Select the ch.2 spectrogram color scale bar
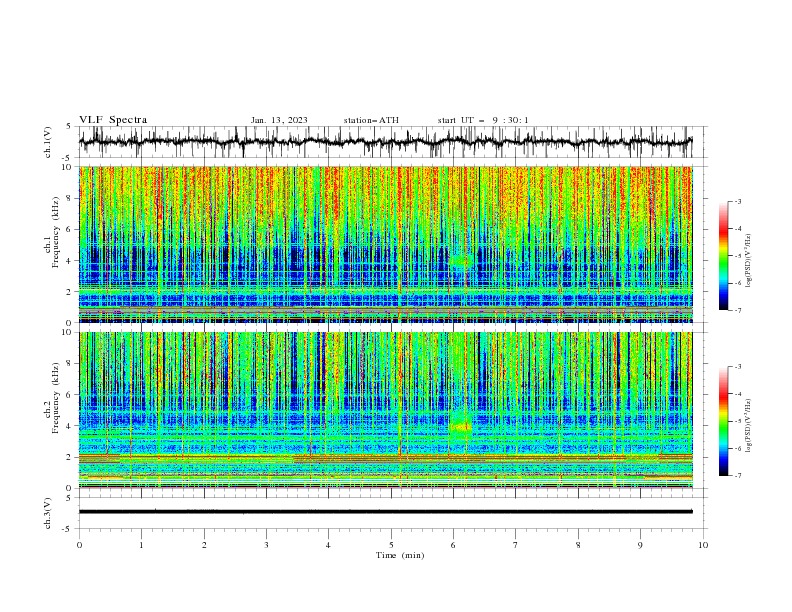Screen dimensions: 792x612 [x=723, y=421]
